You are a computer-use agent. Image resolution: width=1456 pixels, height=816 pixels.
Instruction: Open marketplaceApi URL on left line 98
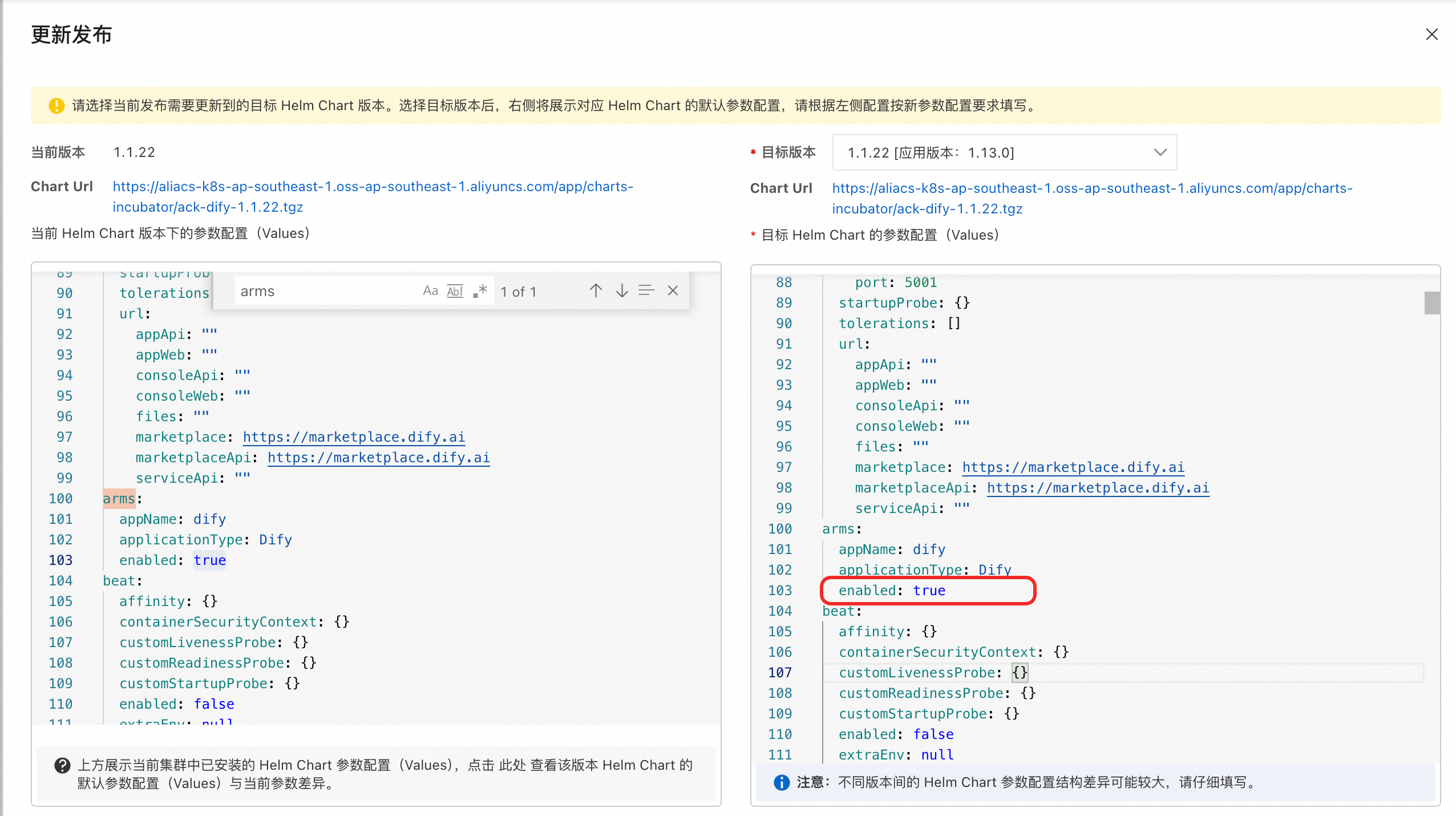tap(378, 458)
